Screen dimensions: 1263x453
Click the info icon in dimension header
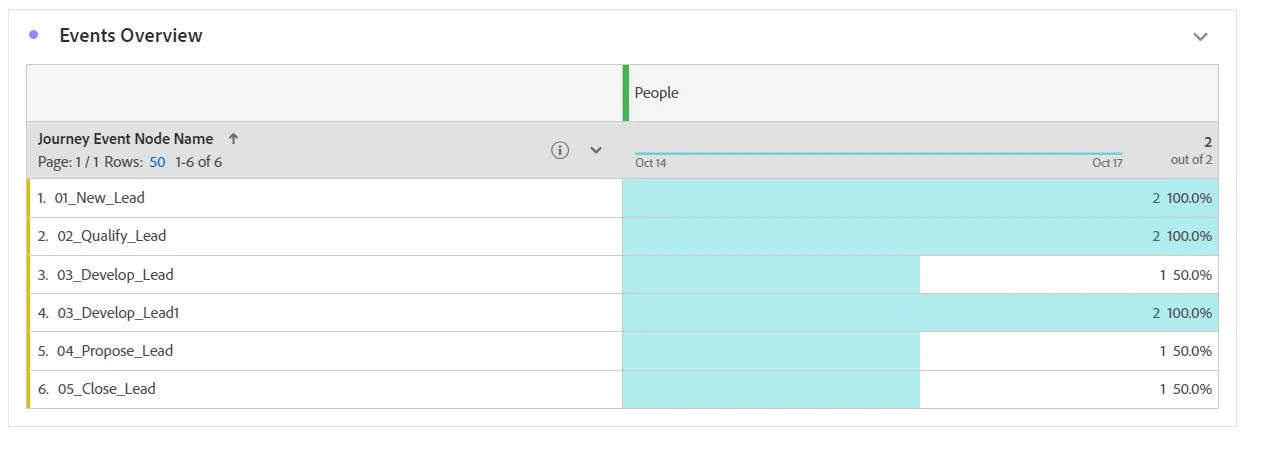click(x=560, y=150)
